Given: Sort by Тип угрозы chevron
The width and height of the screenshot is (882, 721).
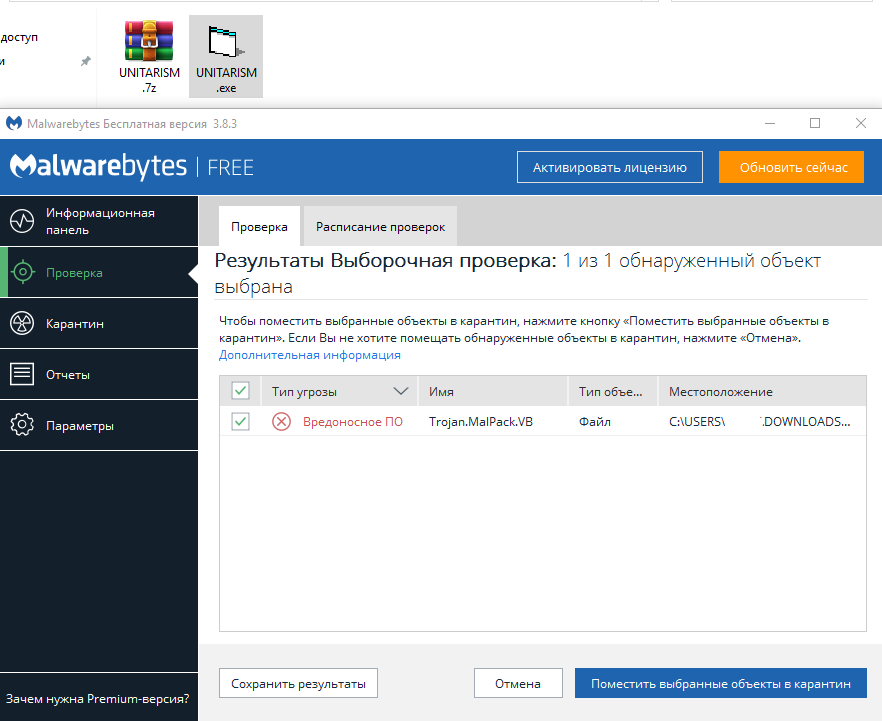Looking at the screenshot, I should (x=400, y=391).
